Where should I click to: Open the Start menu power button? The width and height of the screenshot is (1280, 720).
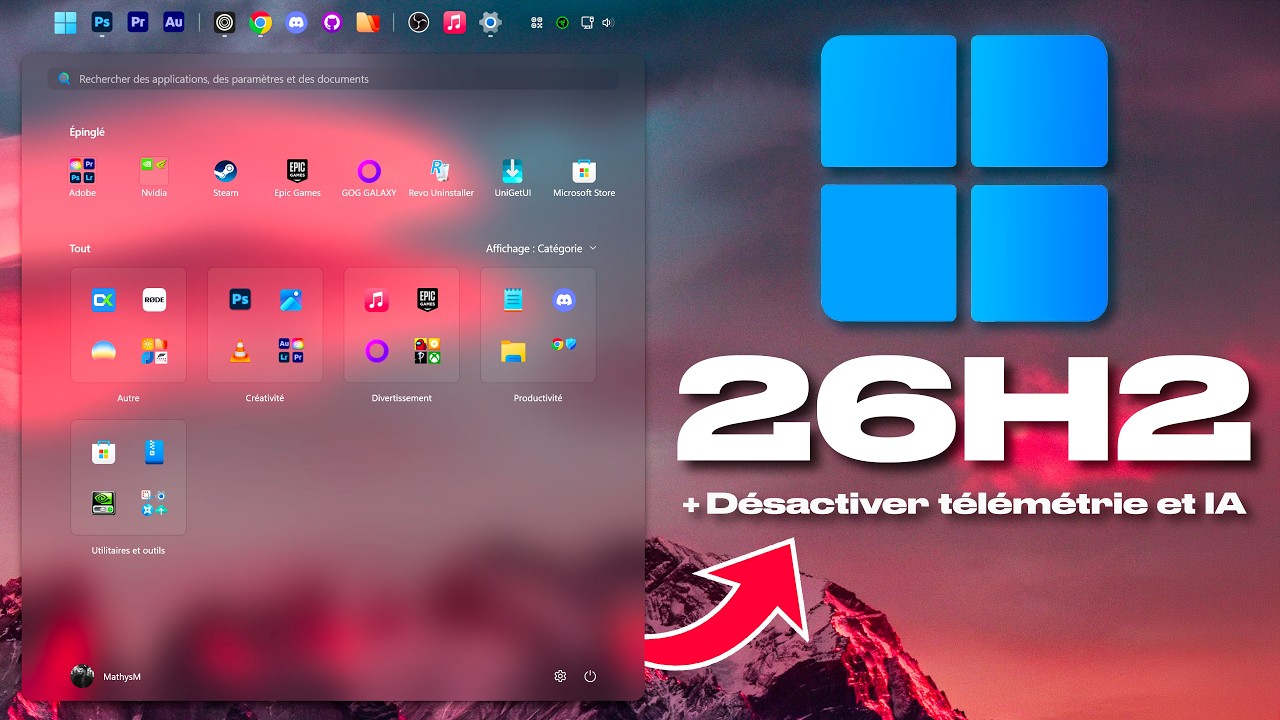click(x=590, y=676)
